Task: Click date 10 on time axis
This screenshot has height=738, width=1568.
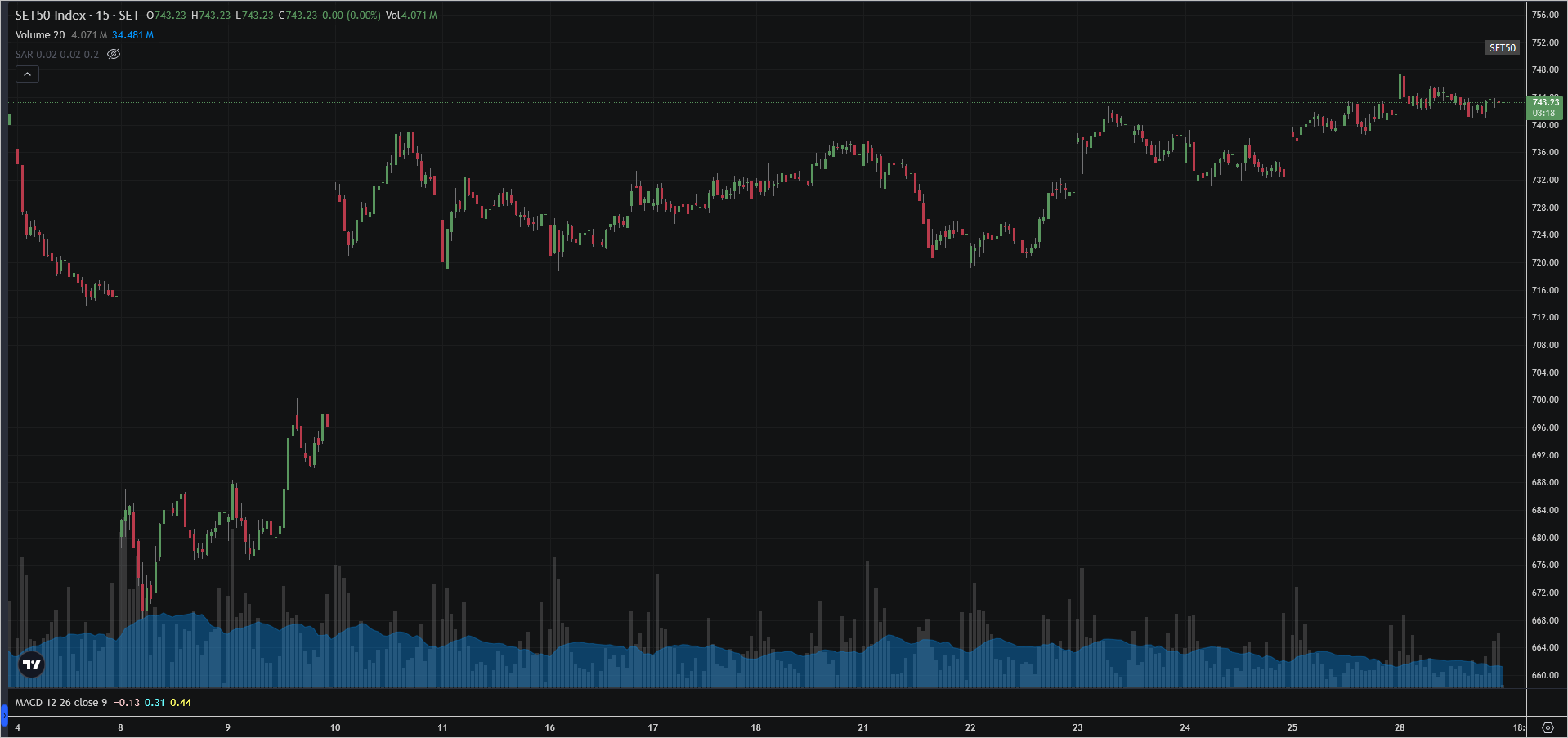Action: click(335, 727)
